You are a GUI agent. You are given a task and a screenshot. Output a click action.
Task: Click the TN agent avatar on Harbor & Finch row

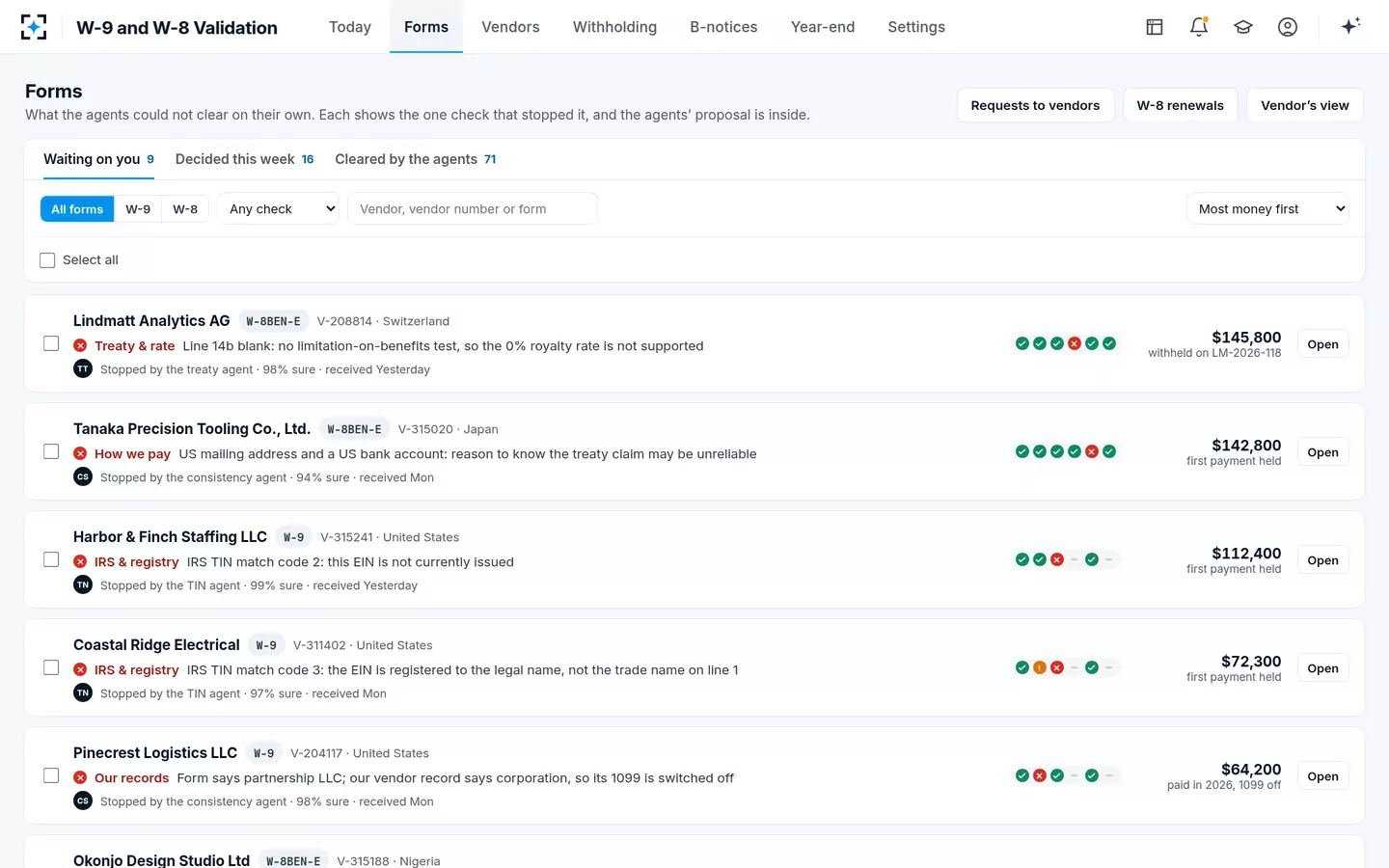(83, 584)
